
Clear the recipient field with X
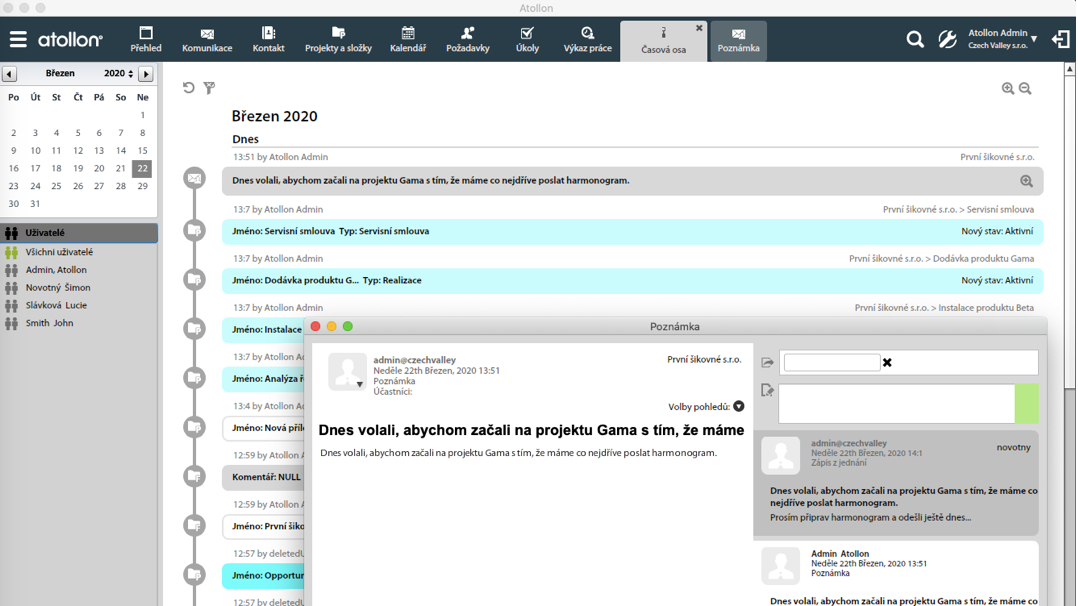coord(887,363)
